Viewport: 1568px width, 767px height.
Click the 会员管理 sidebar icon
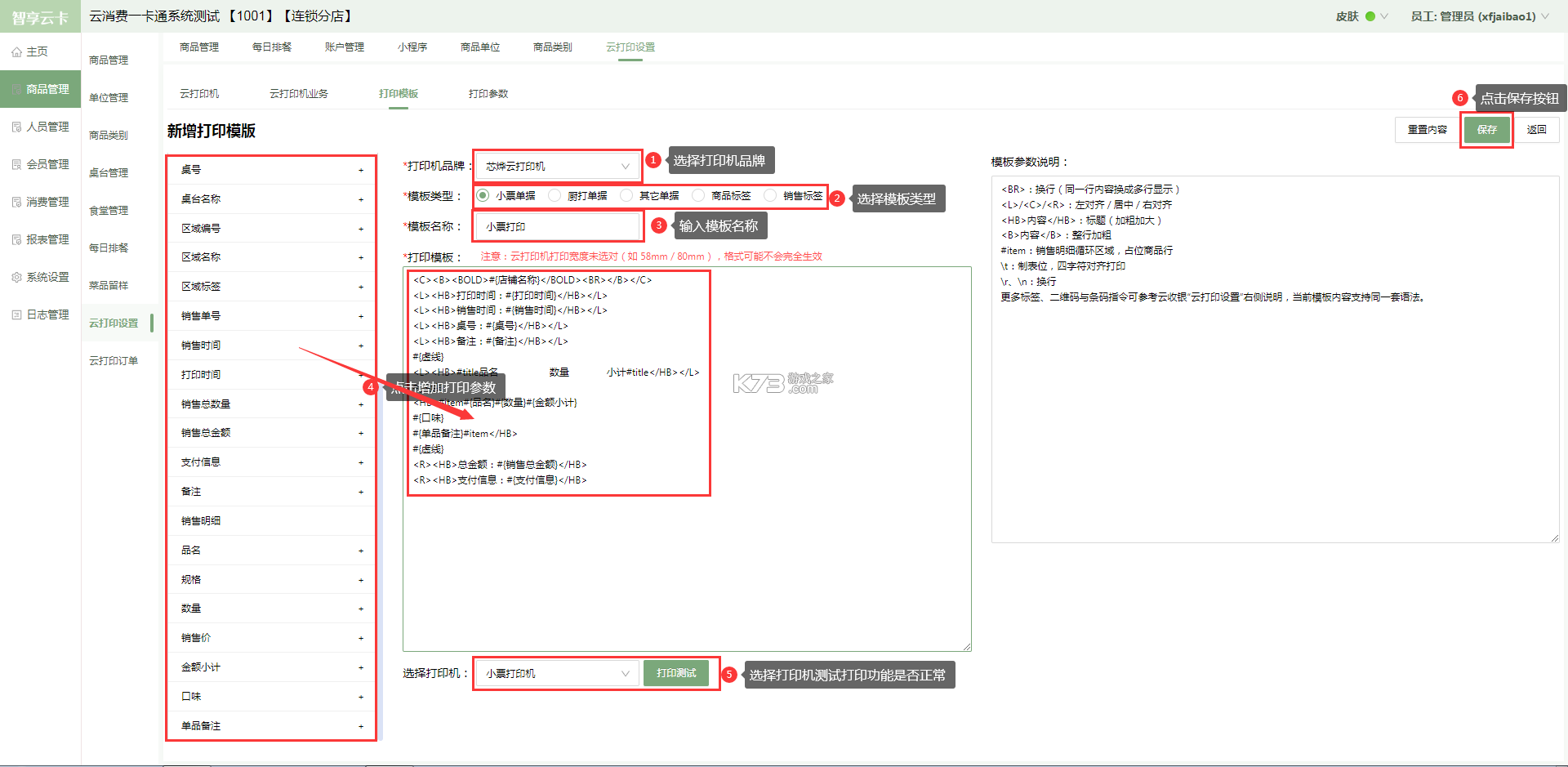16,165
